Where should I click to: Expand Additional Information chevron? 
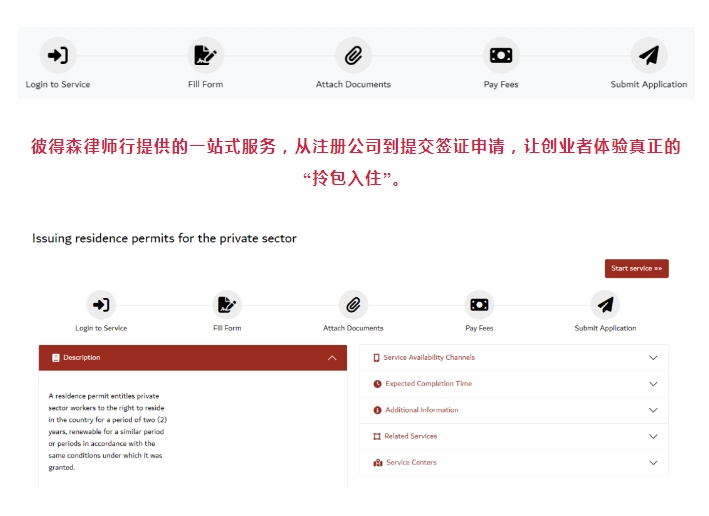pos(653,410)
